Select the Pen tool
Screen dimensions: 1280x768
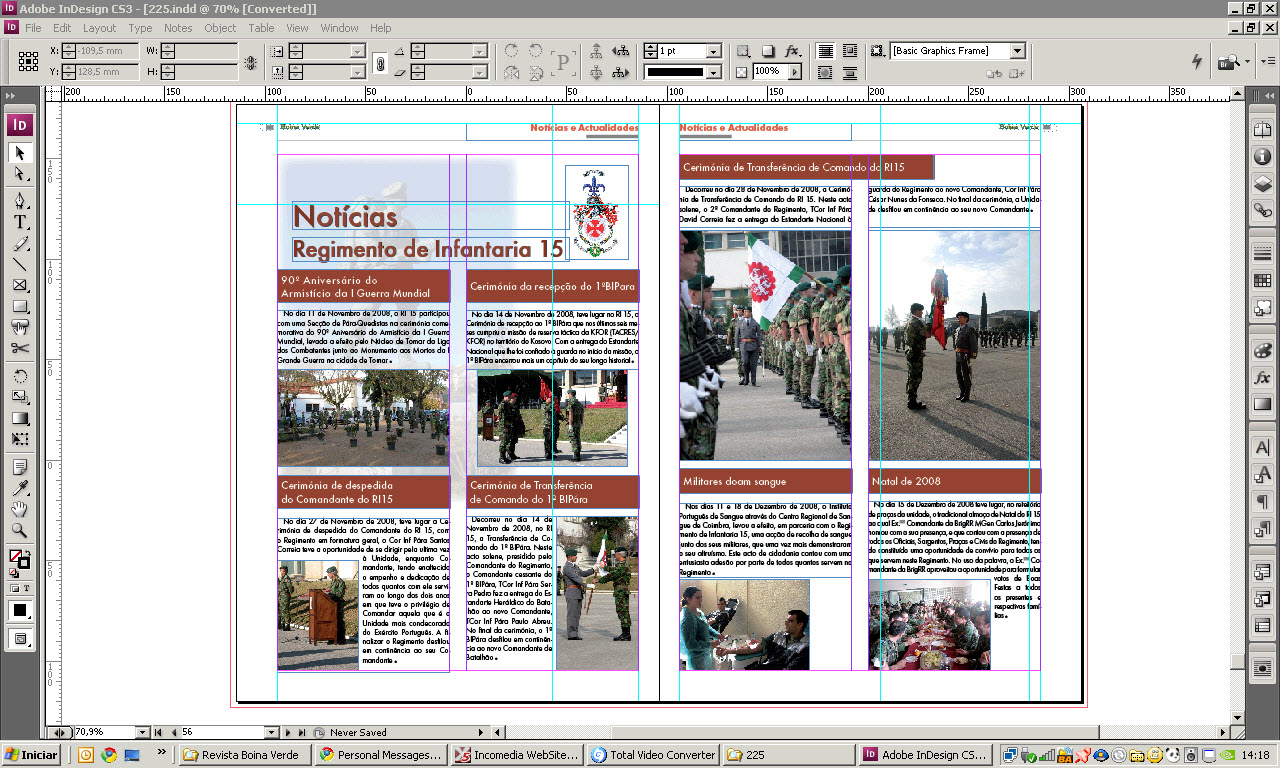point(20,201)
